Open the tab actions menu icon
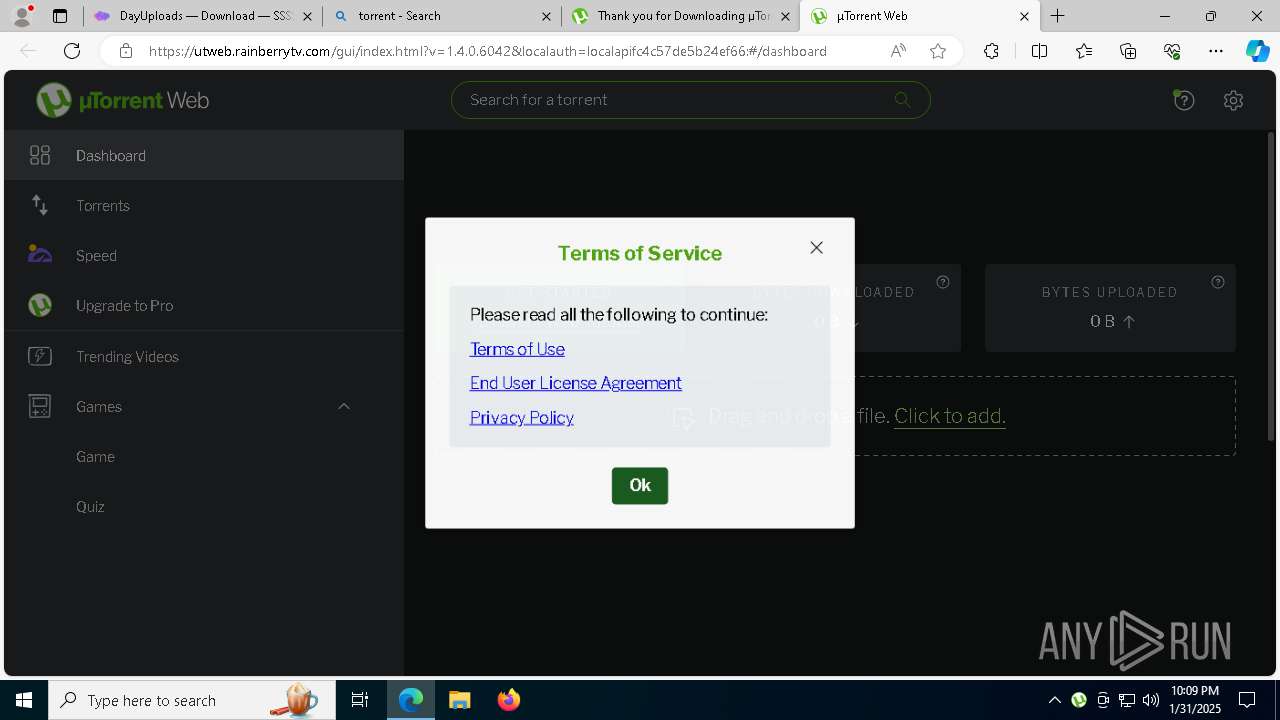1280x720 pixels. (x=60, y=16)
